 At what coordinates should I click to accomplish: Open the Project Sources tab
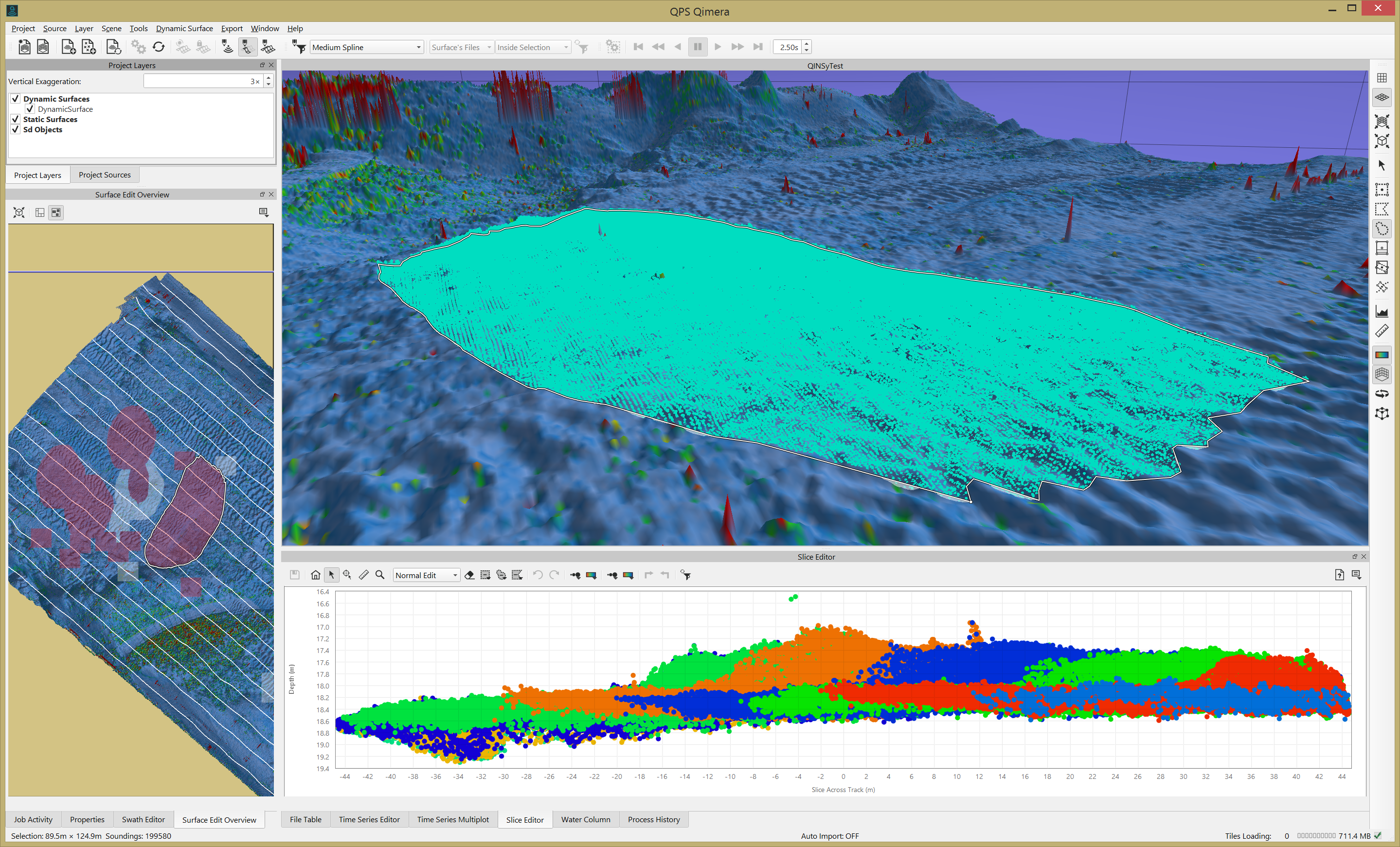(x=105, y=175)
